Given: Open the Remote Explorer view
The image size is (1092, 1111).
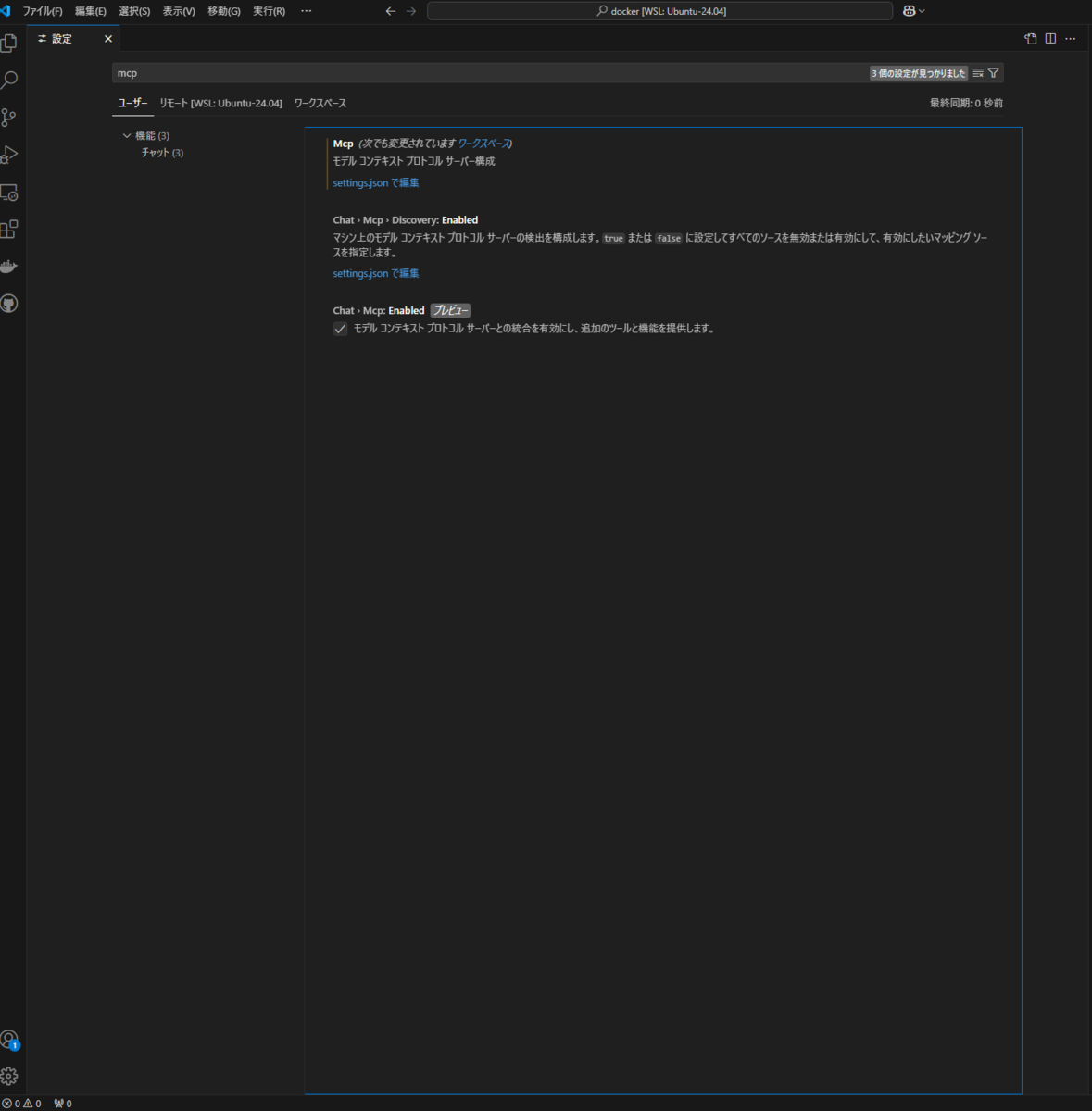Looking at the screenshot, I should coord(10,193).
